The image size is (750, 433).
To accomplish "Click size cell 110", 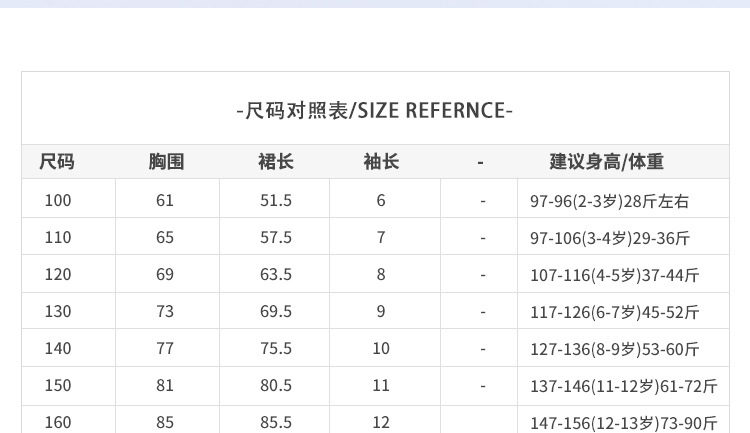I will tap(58, 237).
